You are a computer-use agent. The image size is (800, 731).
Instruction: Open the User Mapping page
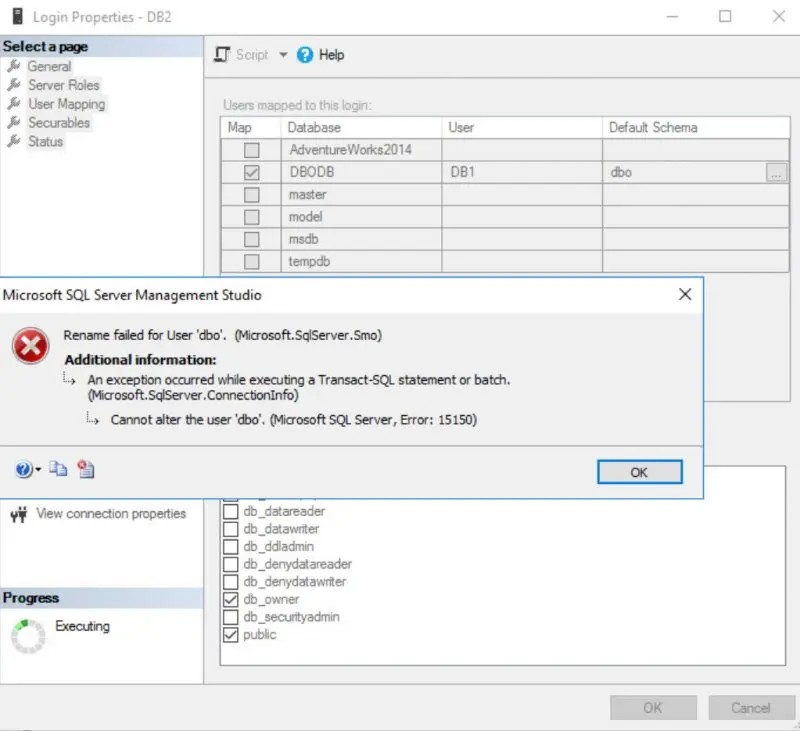(66, 104)
